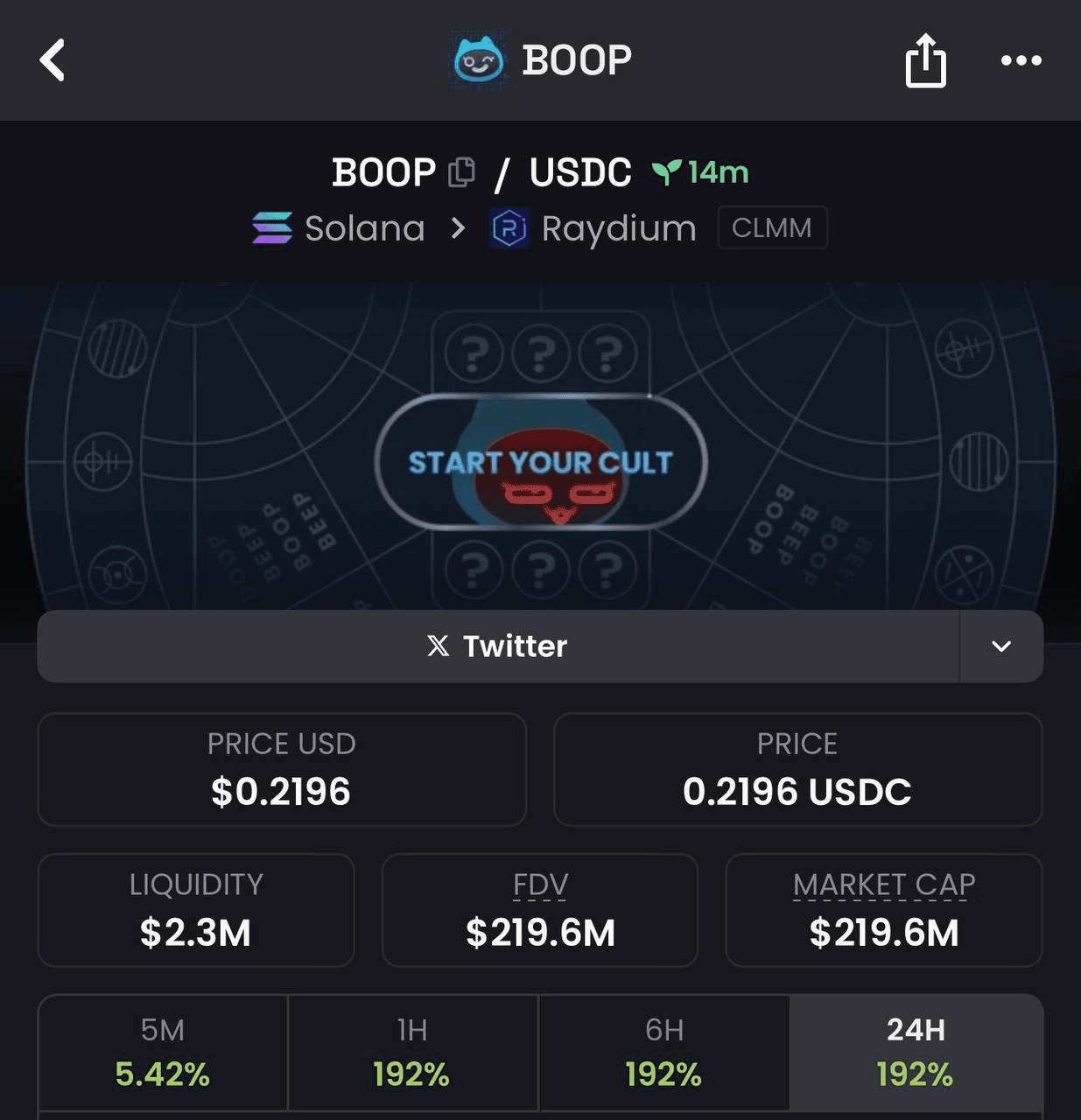Expand the social links dropdown chevron
This screenshot has width=1081, height=1120.
pyautogui.click(x=1001, y=647)
